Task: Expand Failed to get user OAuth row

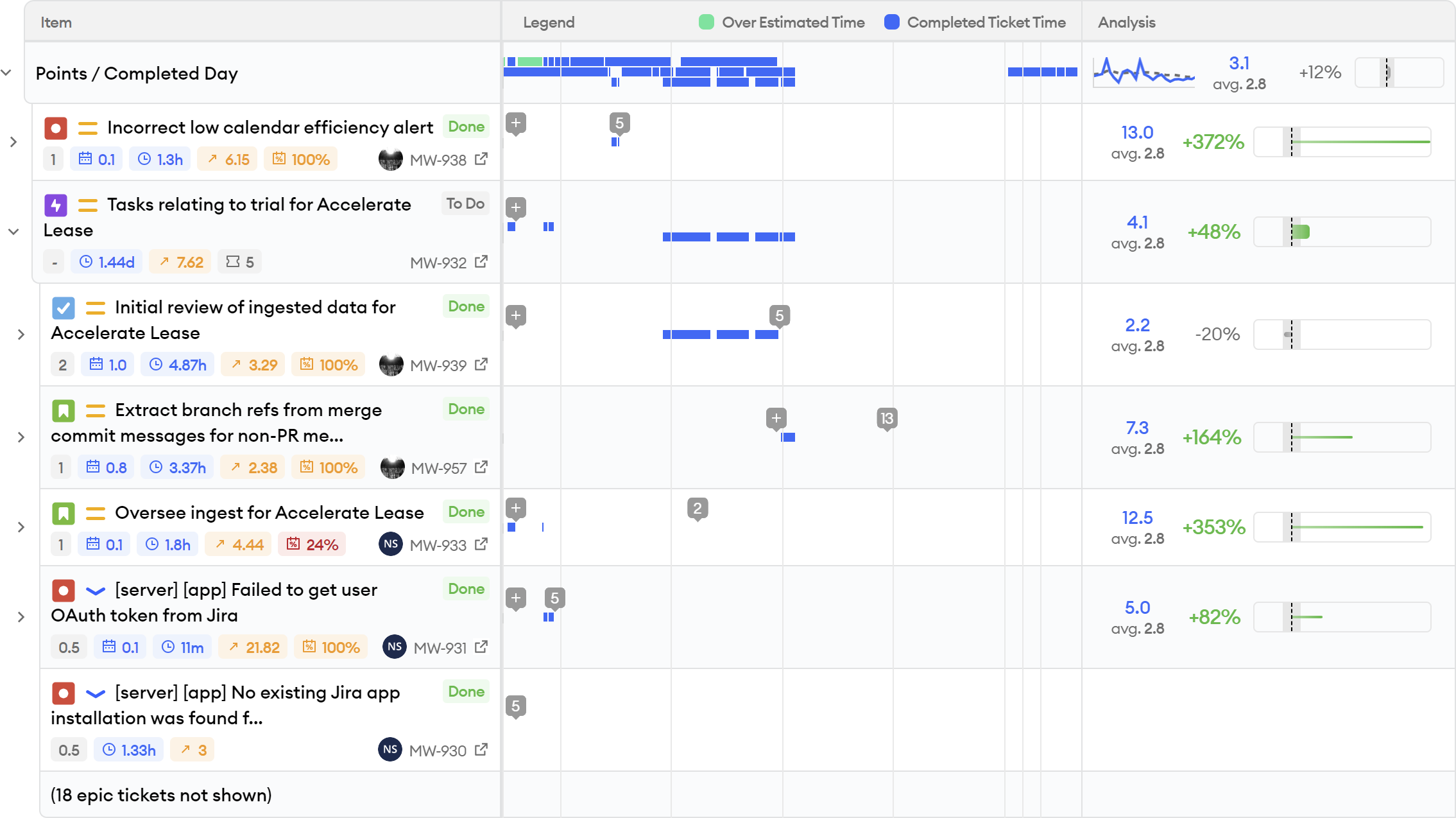Action: [21, 616]
